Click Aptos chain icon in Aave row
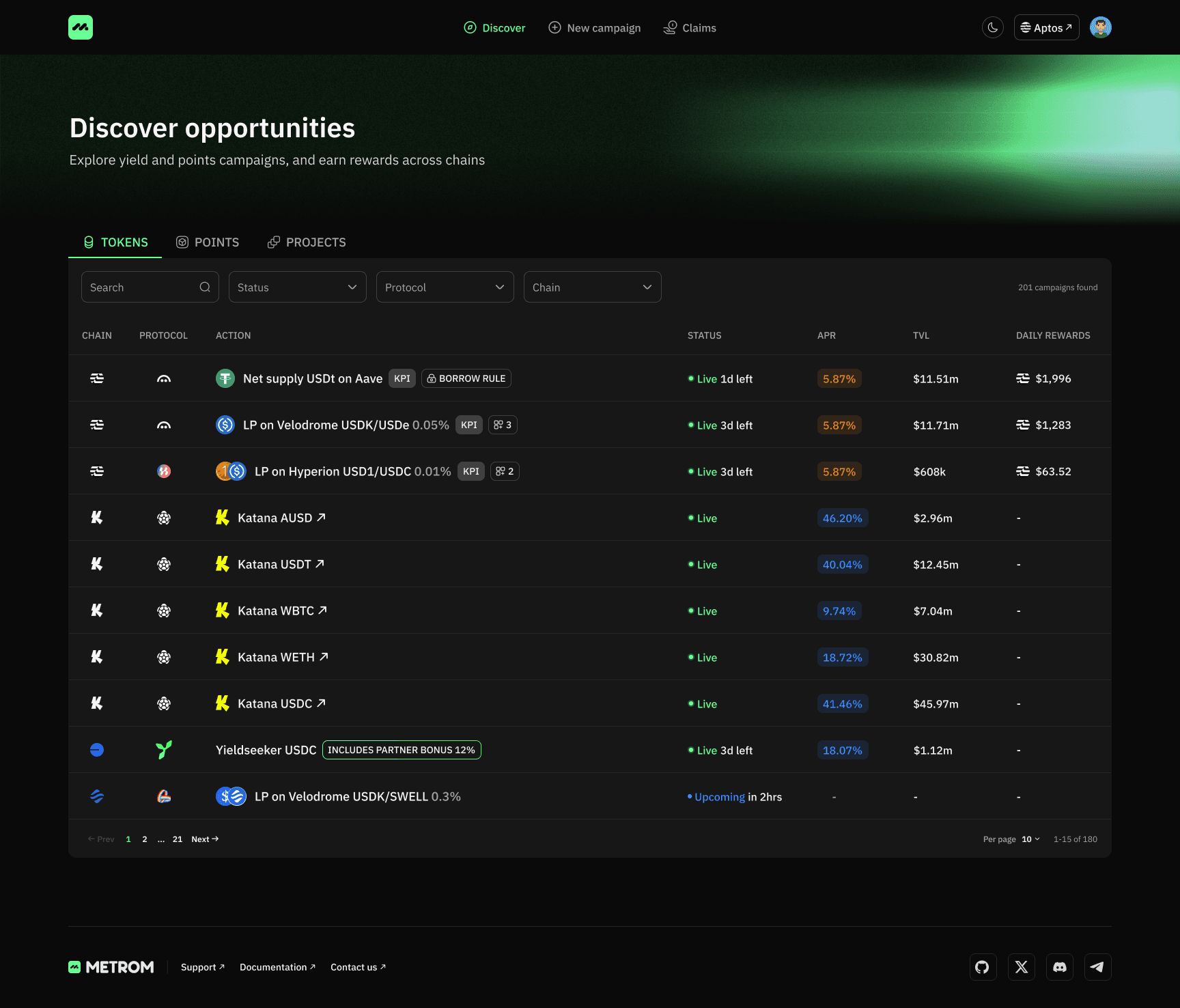Viewport: 1180px width, 1008px height. [x=97, y=378]
